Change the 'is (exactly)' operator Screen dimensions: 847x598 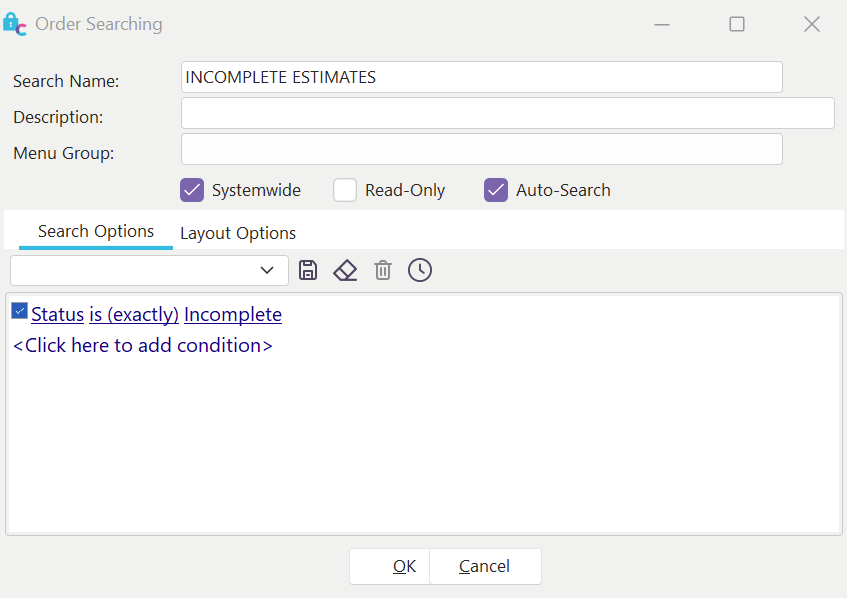[x=134, y=315]
